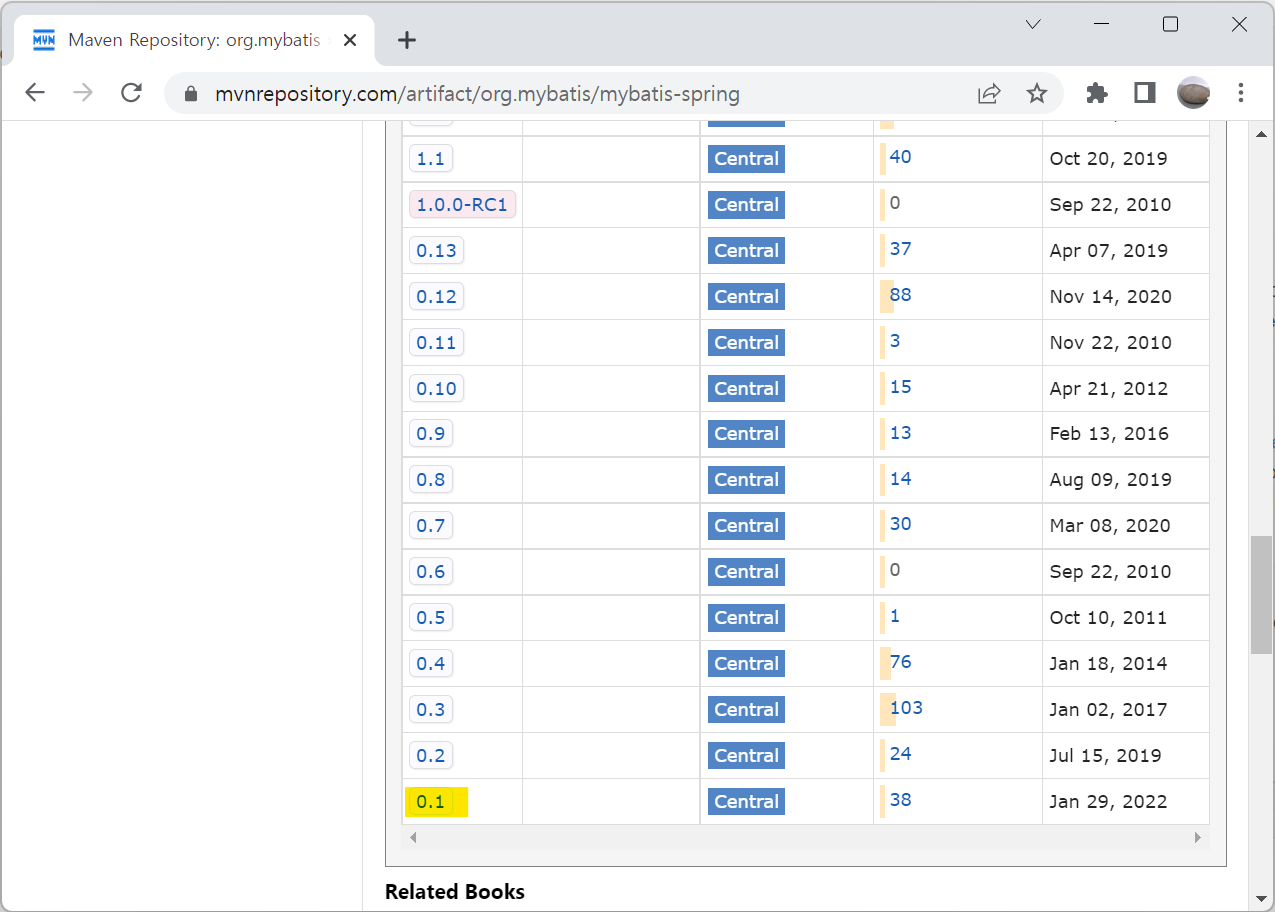The image size is (1275, 912).
Task: Open the tab search chevron
Action: [1033, 24]
